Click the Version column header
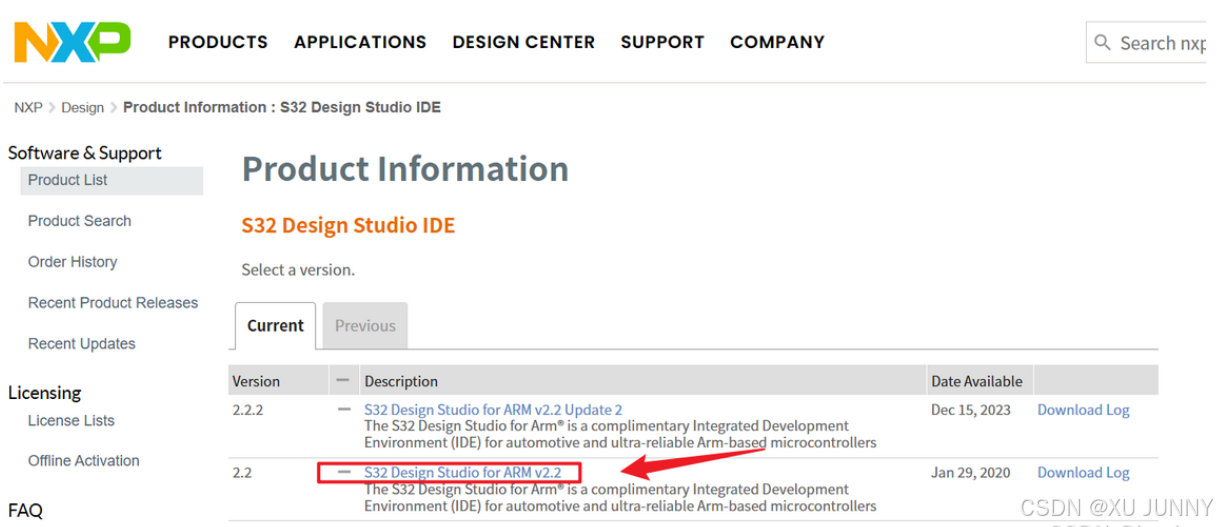The image size is (1217, 527). (256, 381)
